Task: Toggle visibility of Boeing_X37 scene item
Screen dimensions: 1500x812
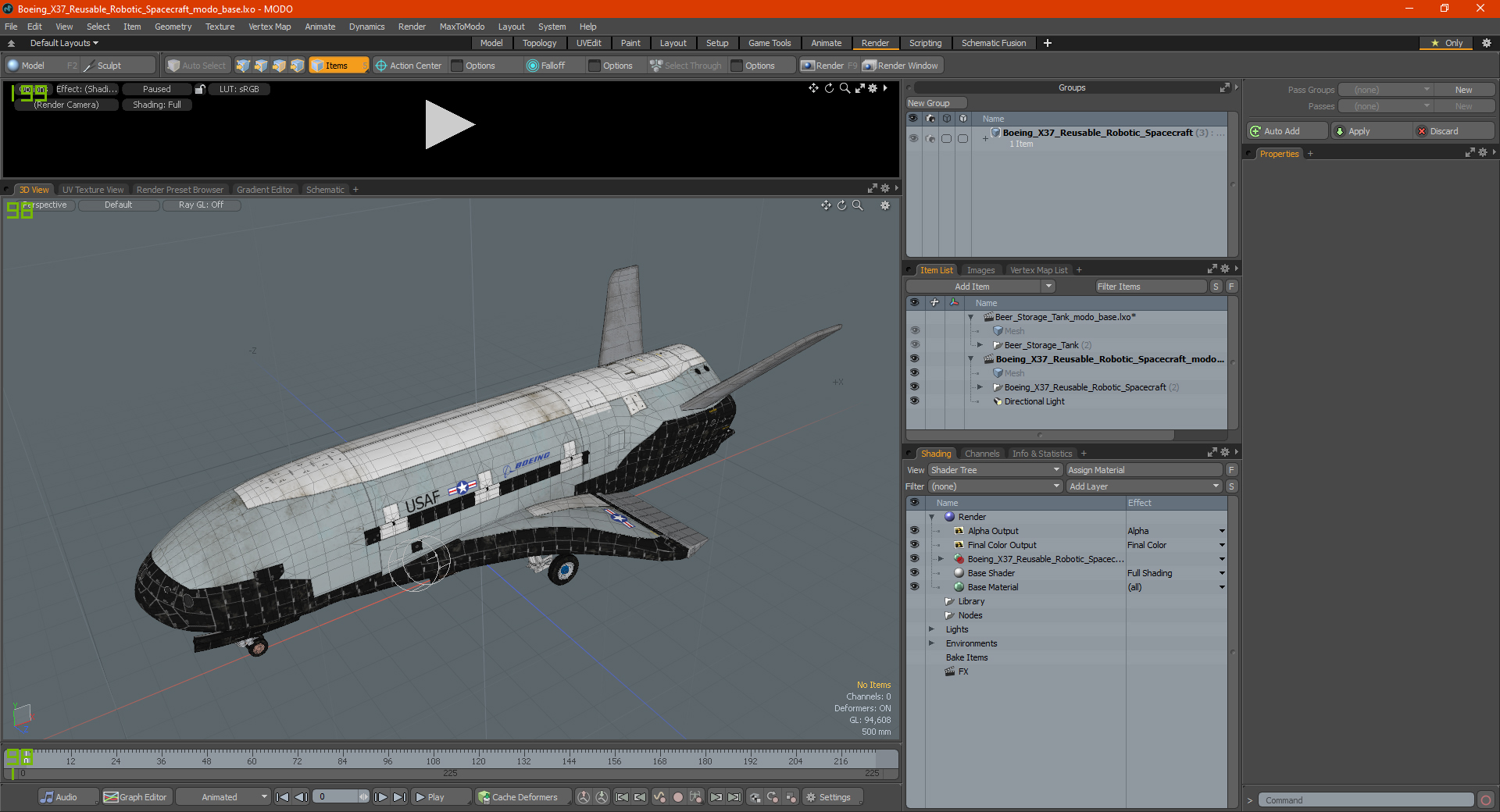Action: [914, 359]
